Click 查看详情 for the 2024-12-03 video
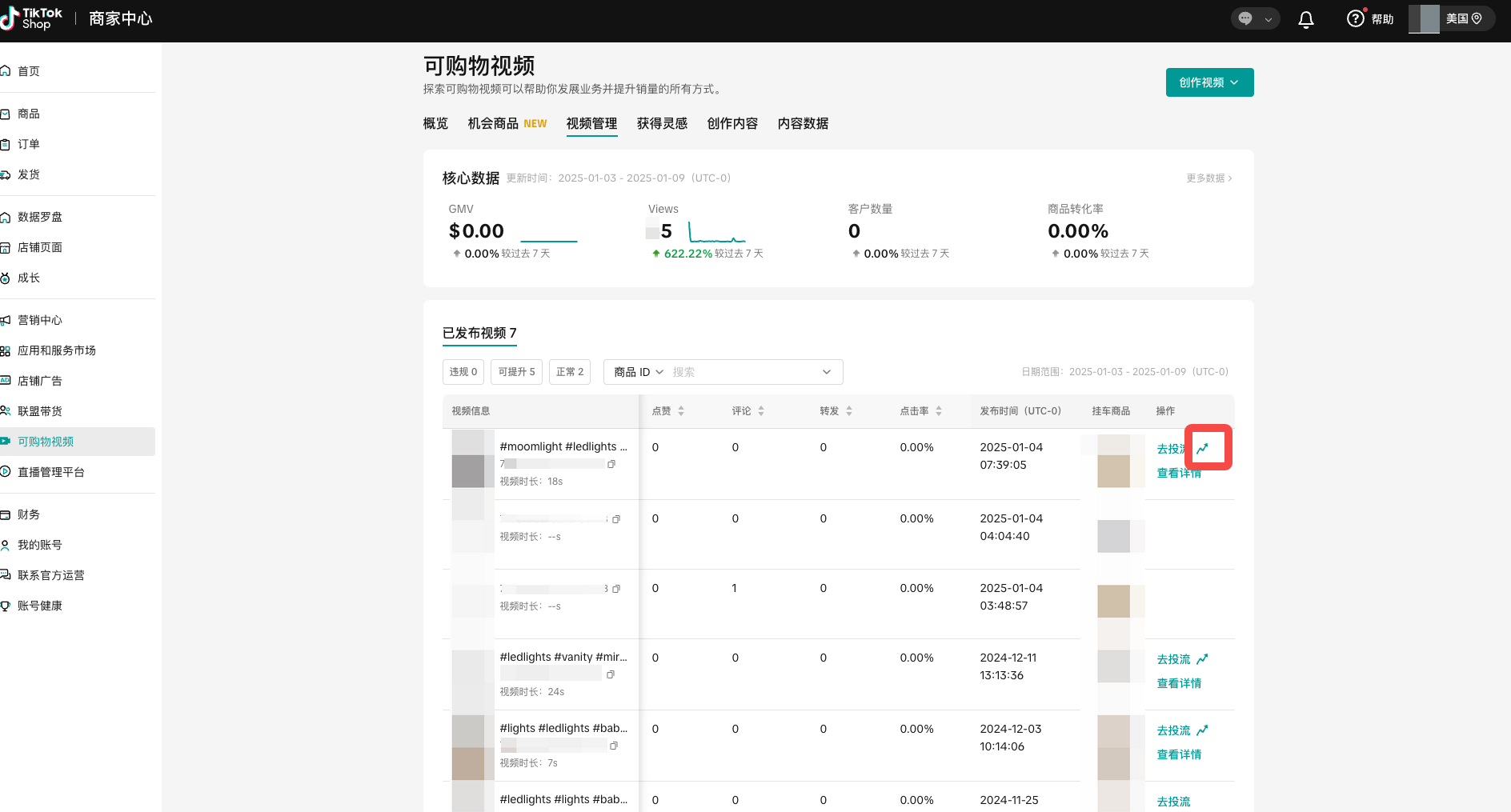 [1179, 754]
